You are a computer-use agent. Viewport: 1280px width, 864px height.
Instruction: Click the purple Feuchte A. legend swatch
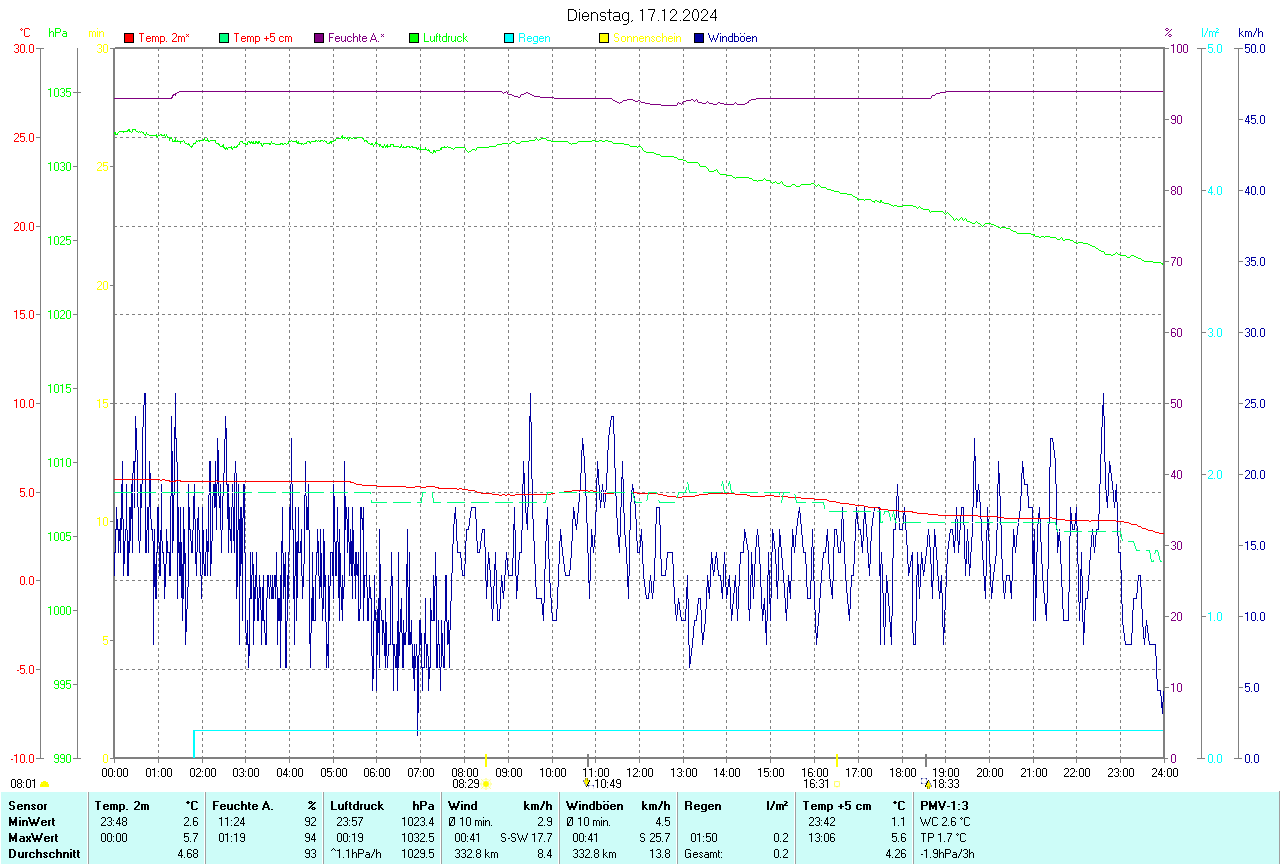click(319, 38)
